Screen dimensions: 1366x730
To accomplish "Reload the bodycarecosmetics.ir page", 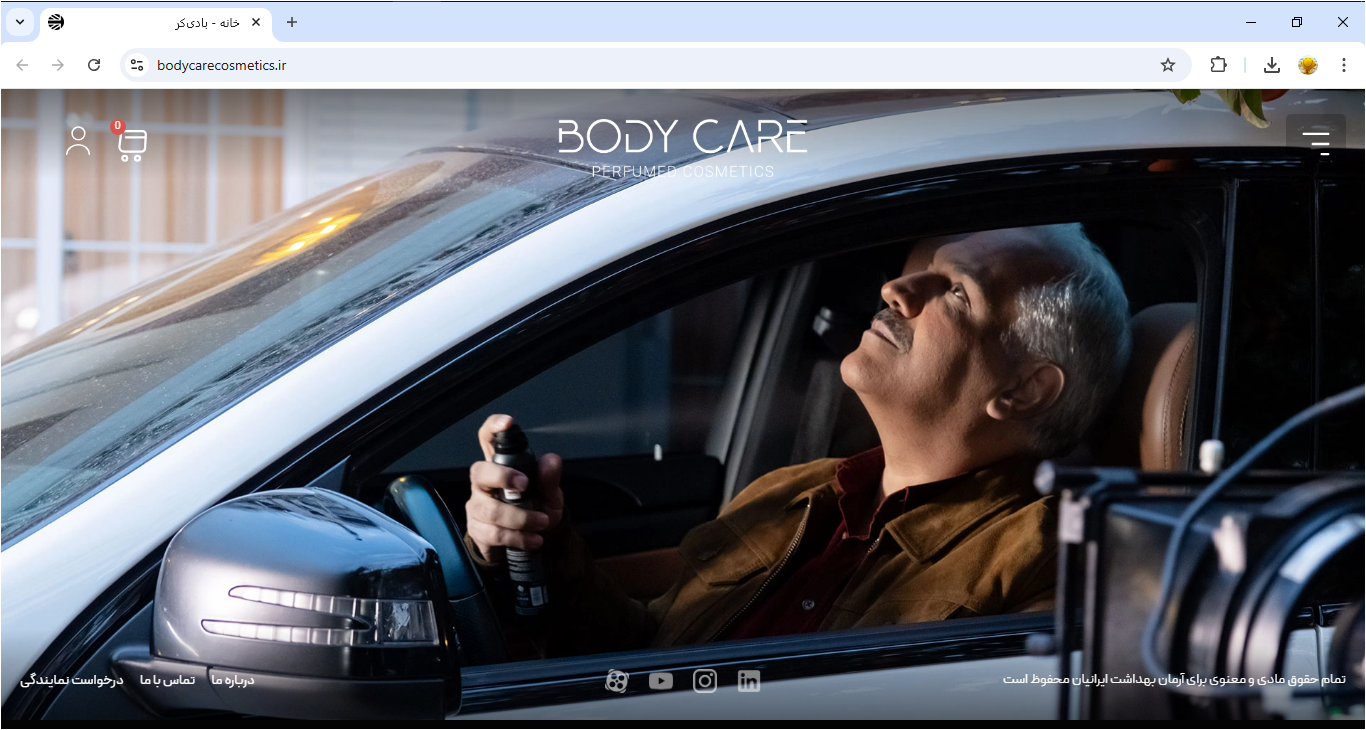I will (94, 65).
